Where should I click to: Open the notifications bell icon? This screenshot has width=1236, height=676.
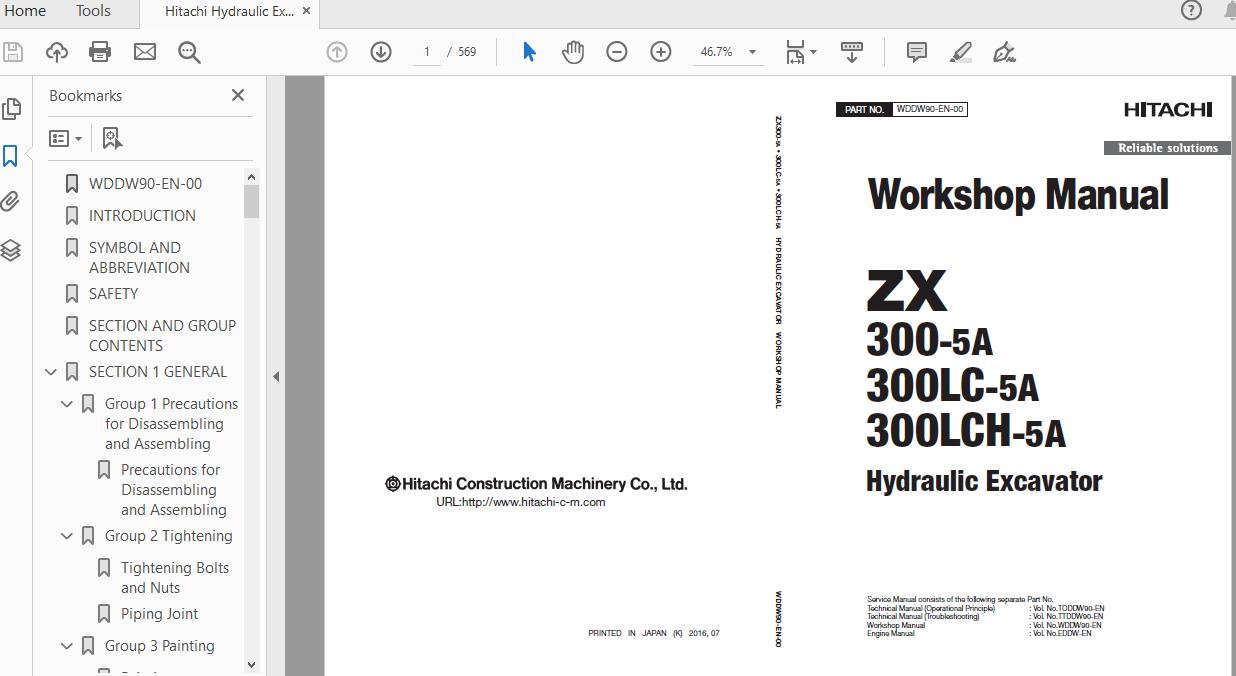pos(1229,11)
